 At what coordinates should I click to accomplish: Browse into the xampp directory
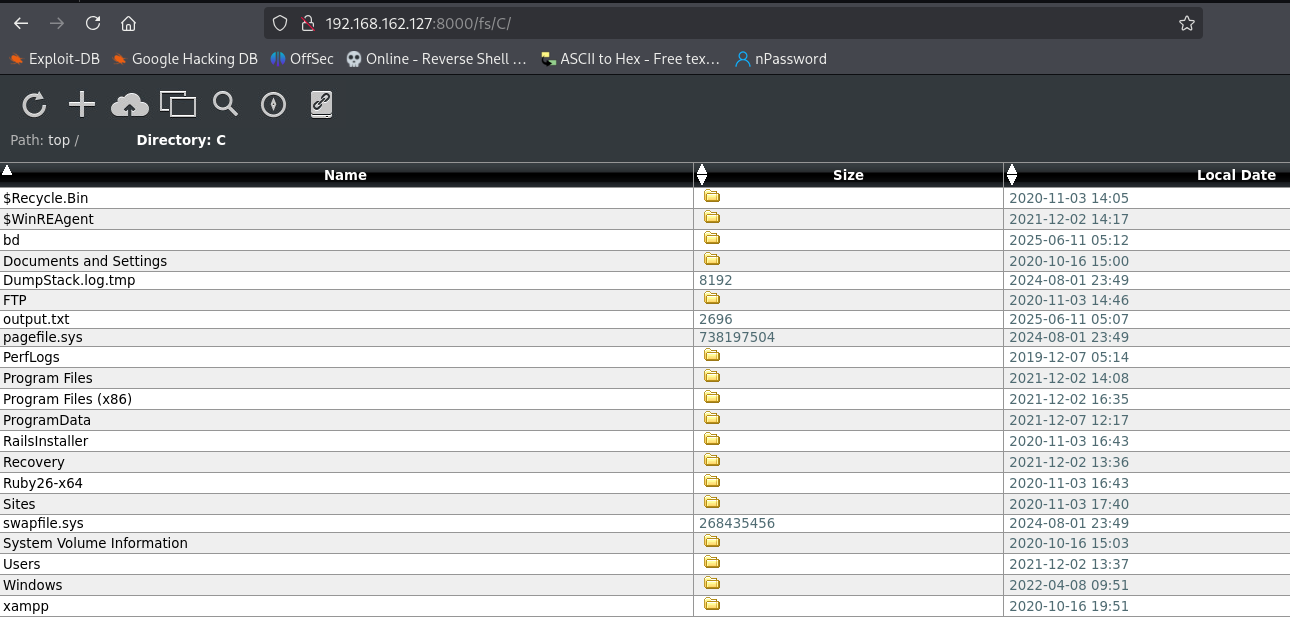point(25,605)
